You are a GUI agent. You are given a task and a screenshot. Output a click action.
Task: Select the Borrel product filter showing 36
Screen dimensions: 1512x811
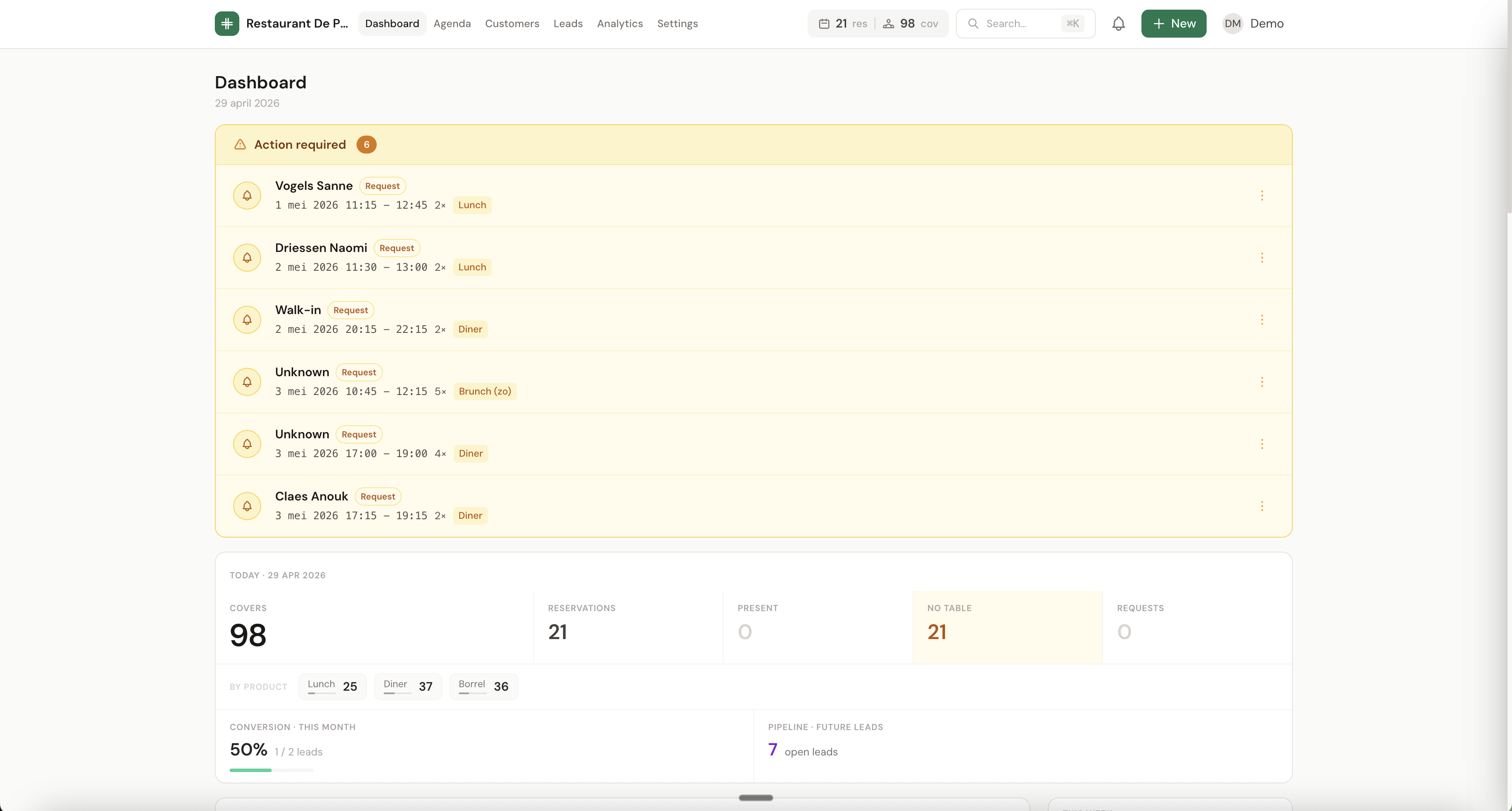(483, 686)
